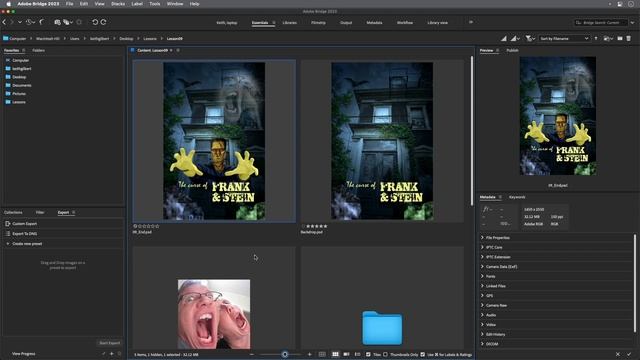
Task: Open the Stacks menu
Action: point(118,4)
